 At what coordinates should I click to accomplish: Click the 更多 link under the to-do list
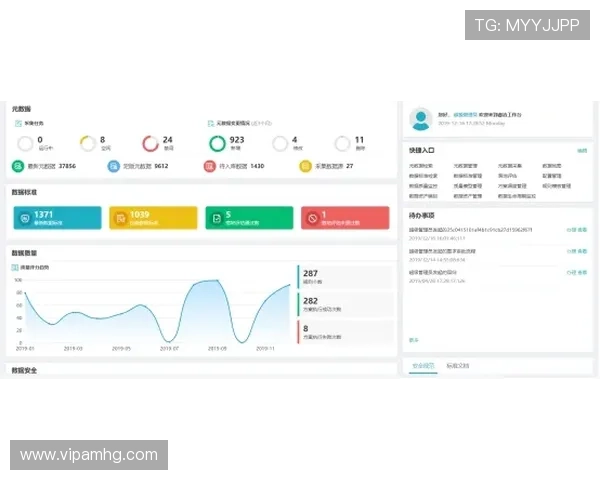[414, 340]
